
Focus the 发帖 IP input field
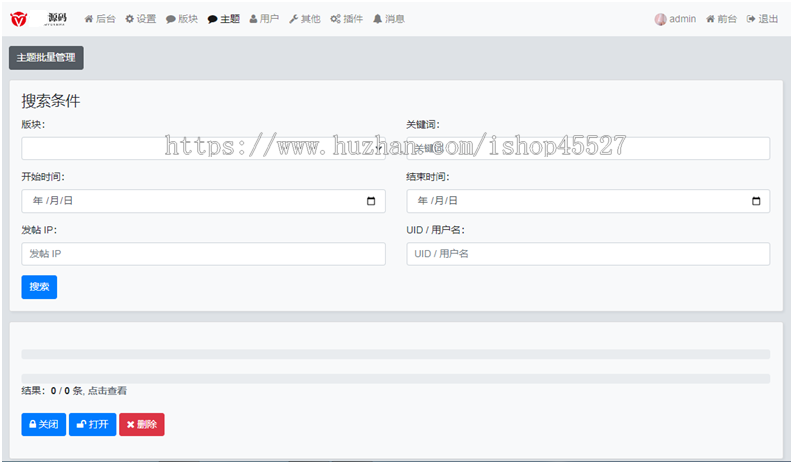[203, 254]
